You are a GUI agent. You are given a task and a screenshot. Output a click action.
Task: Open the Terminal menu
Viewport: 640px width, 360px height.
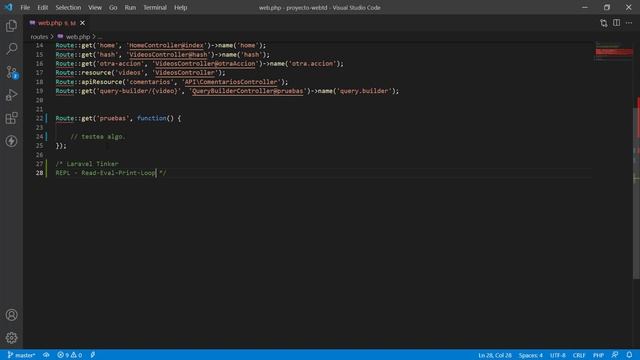coord(155,7)
